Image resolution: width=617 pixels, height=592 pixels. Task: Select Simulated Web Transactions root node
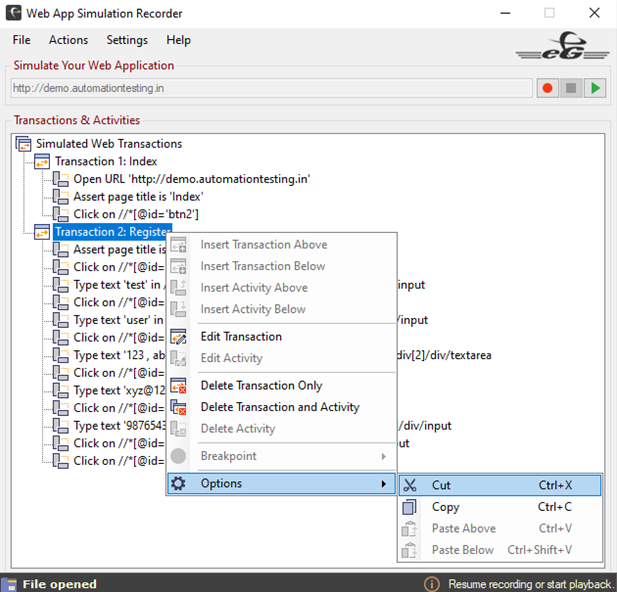[x=109, y=144]
